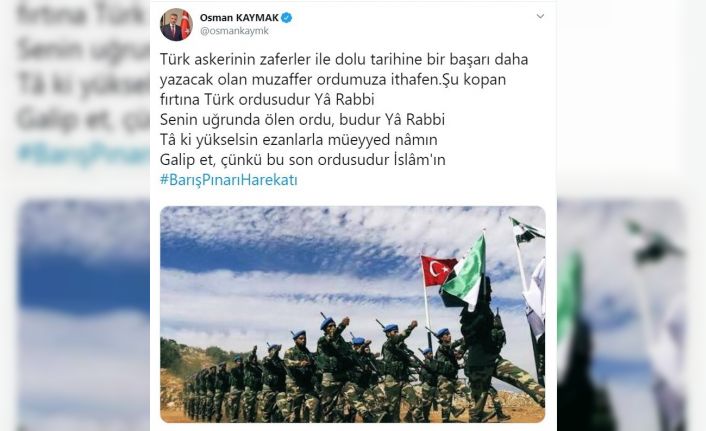Click the line 'Senin uğrunda ölen ordu'
The height and width of the screenshot is (431, 706).
click(302, 120)
